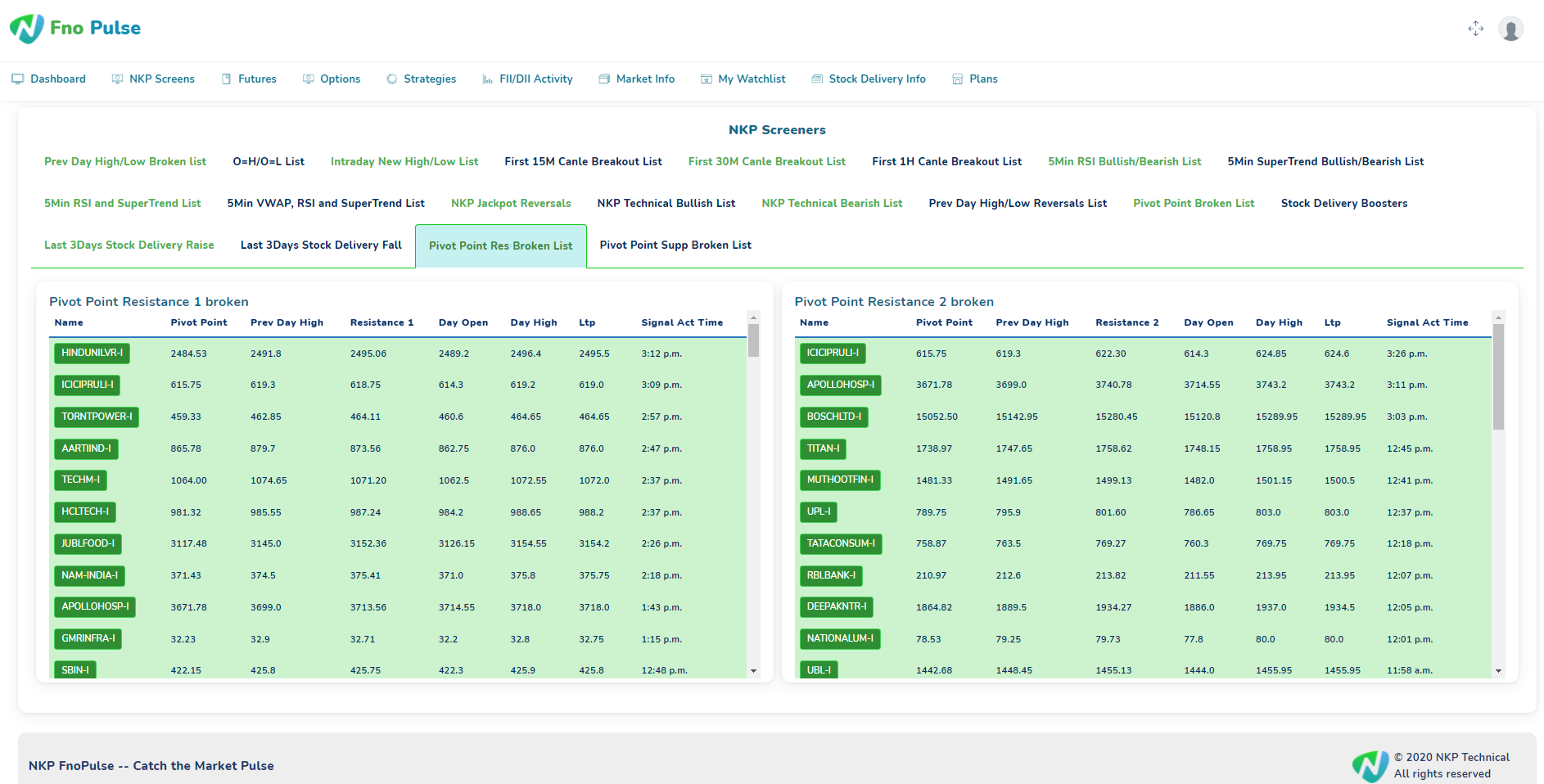
Task: Click the Strategies gear icon
Action: [391, 79]
